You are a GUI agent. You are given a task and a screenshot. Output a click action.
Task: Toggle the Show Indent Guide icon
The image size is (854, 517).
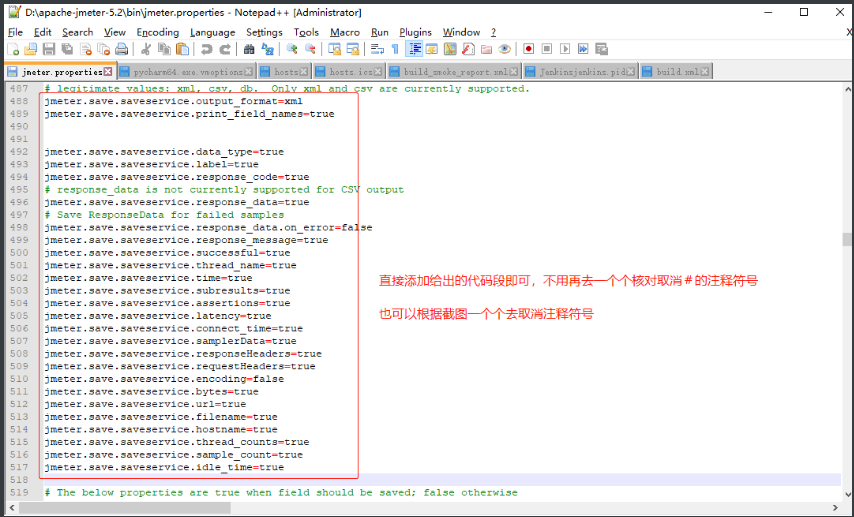coord(414,50)
